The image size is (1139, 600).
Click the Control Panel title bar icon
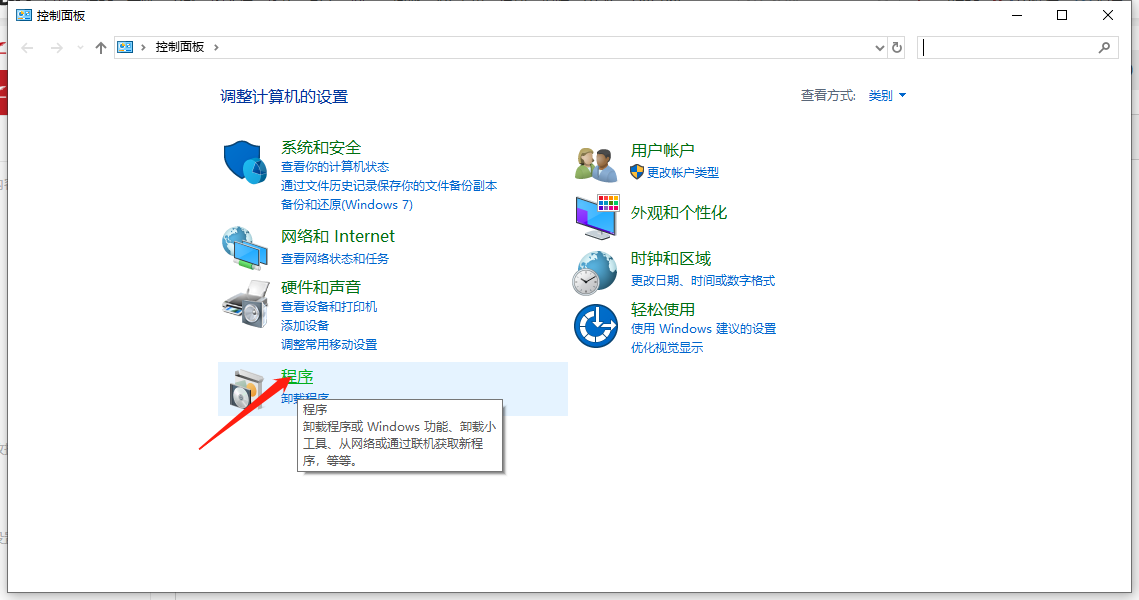click(x=24, y=15)
